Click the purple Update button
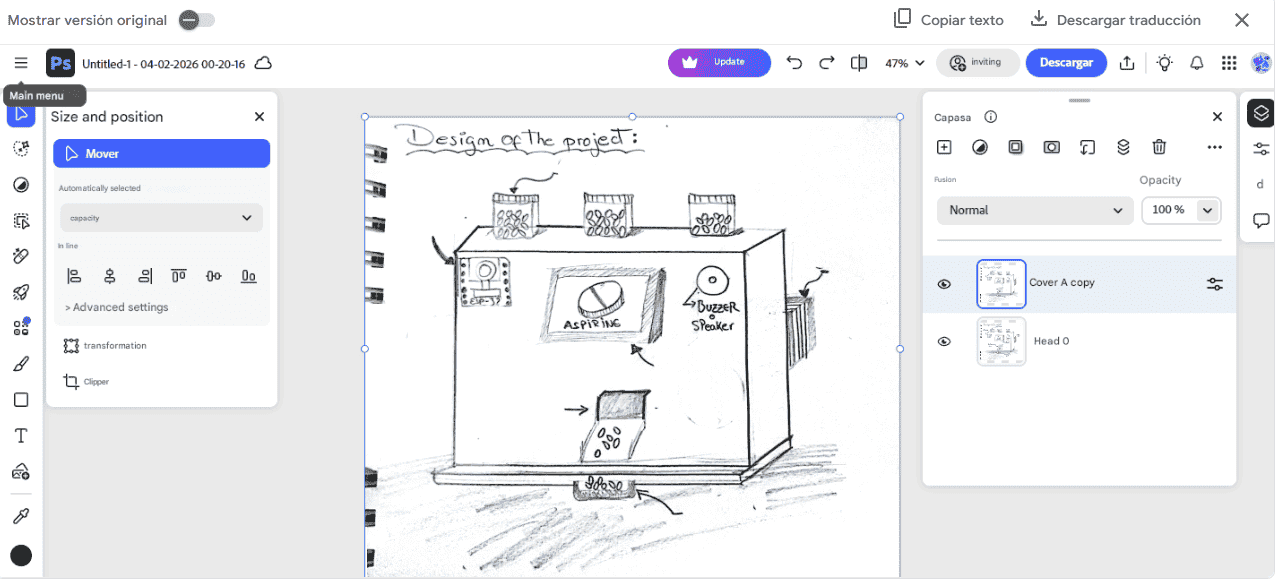 click(x=719, y=63)
